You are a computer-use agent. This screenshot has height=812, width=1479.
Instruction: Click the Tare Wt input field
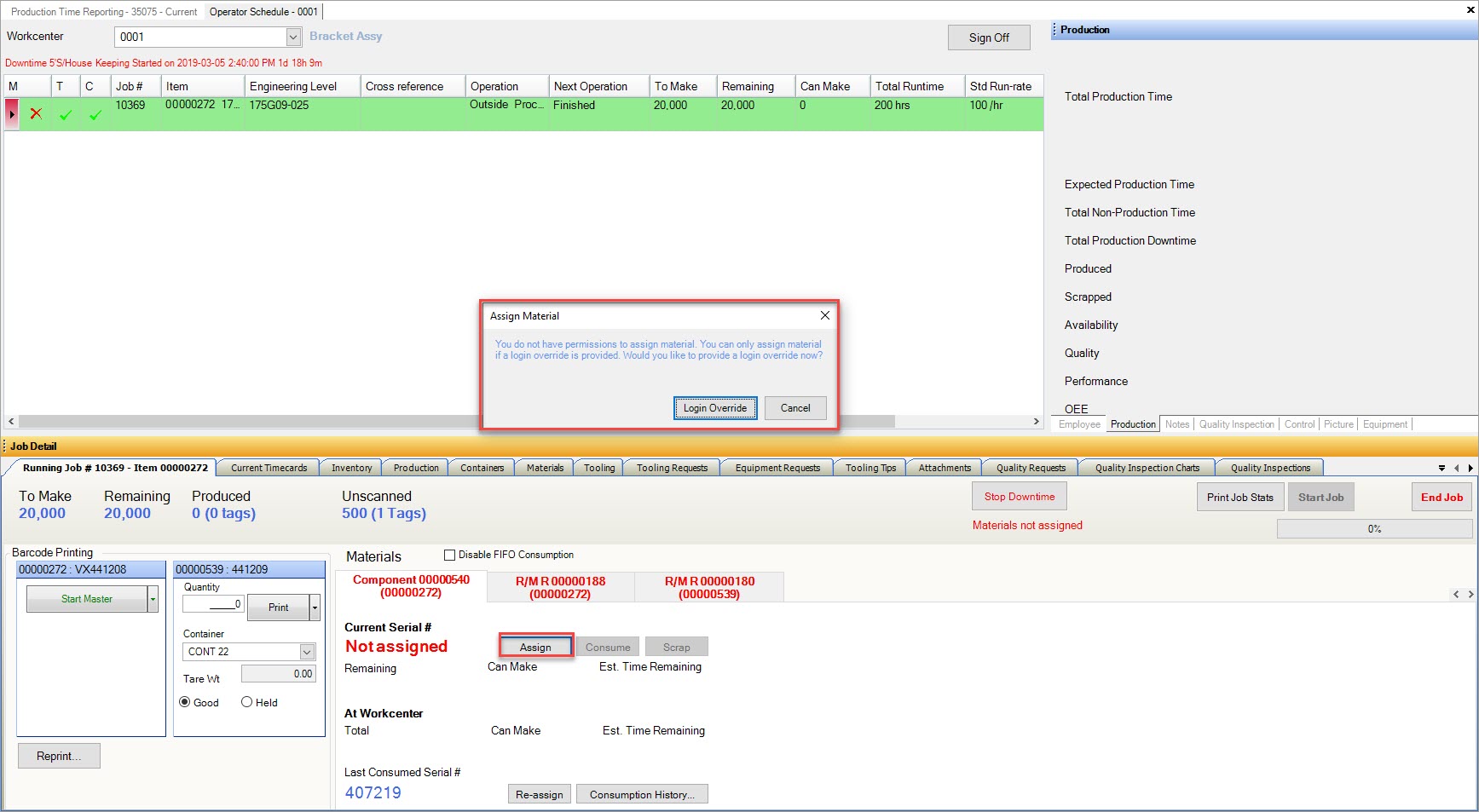coord(278,674)
